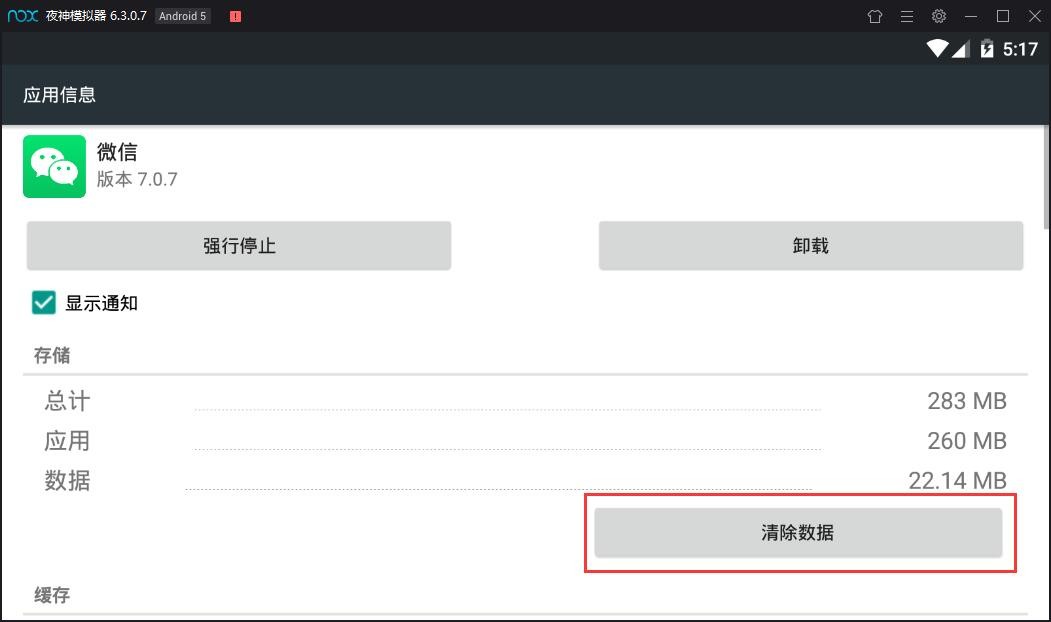Click the 总计 storage row label

click(x=67, y=401)
